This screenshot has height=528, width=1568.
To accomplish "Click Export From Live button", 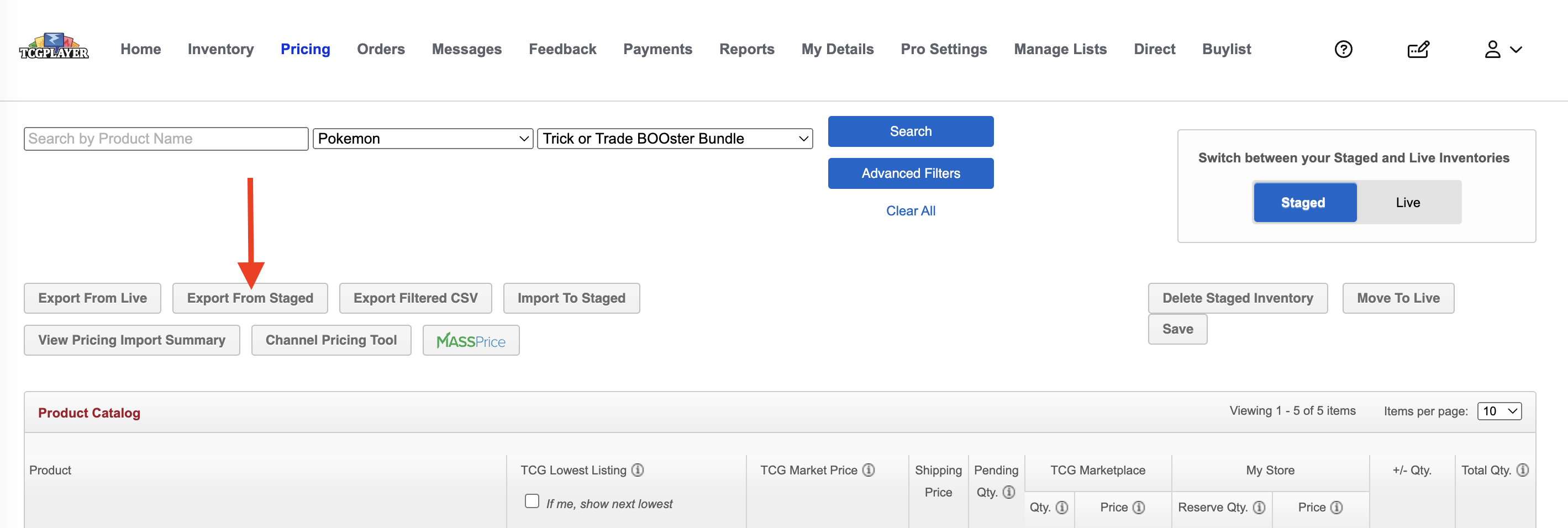I will point(92,298).
